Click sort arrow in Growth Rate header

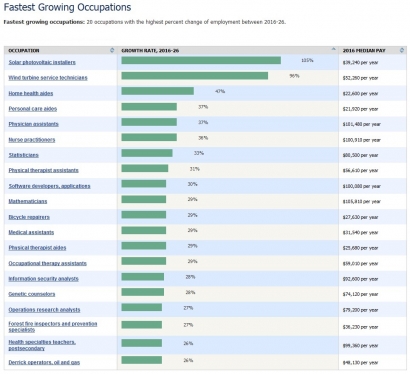pos(333,49)
